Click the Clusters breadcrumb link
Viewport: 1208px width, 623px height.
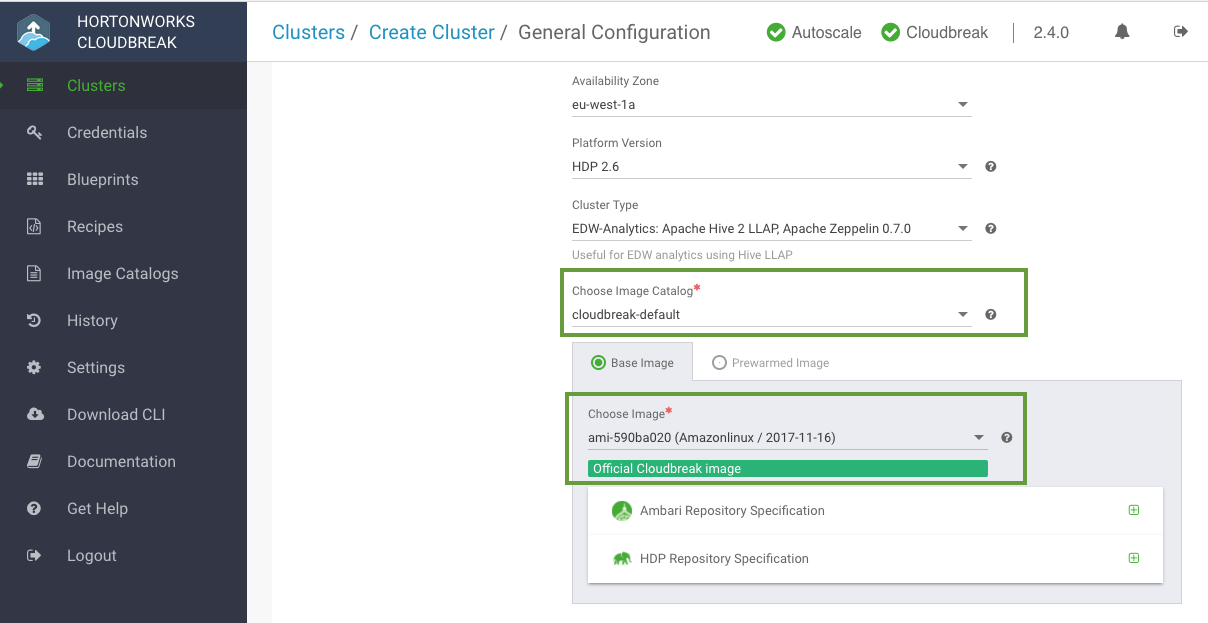coord(308,33)
